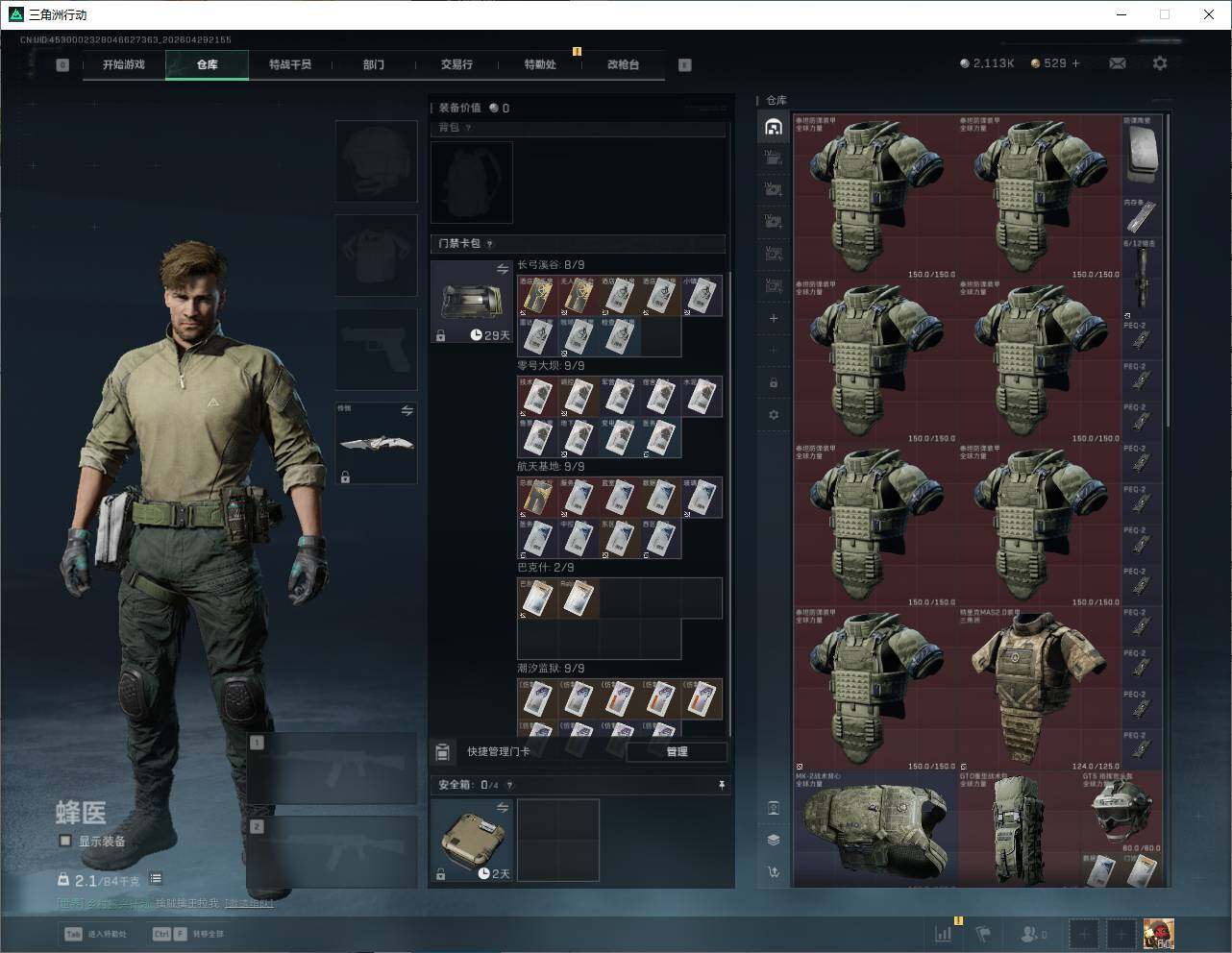Click the stash sort arrow icon
Image resolution: width=1232 pixels, height=953 pixels.
(x=774, y=872)
